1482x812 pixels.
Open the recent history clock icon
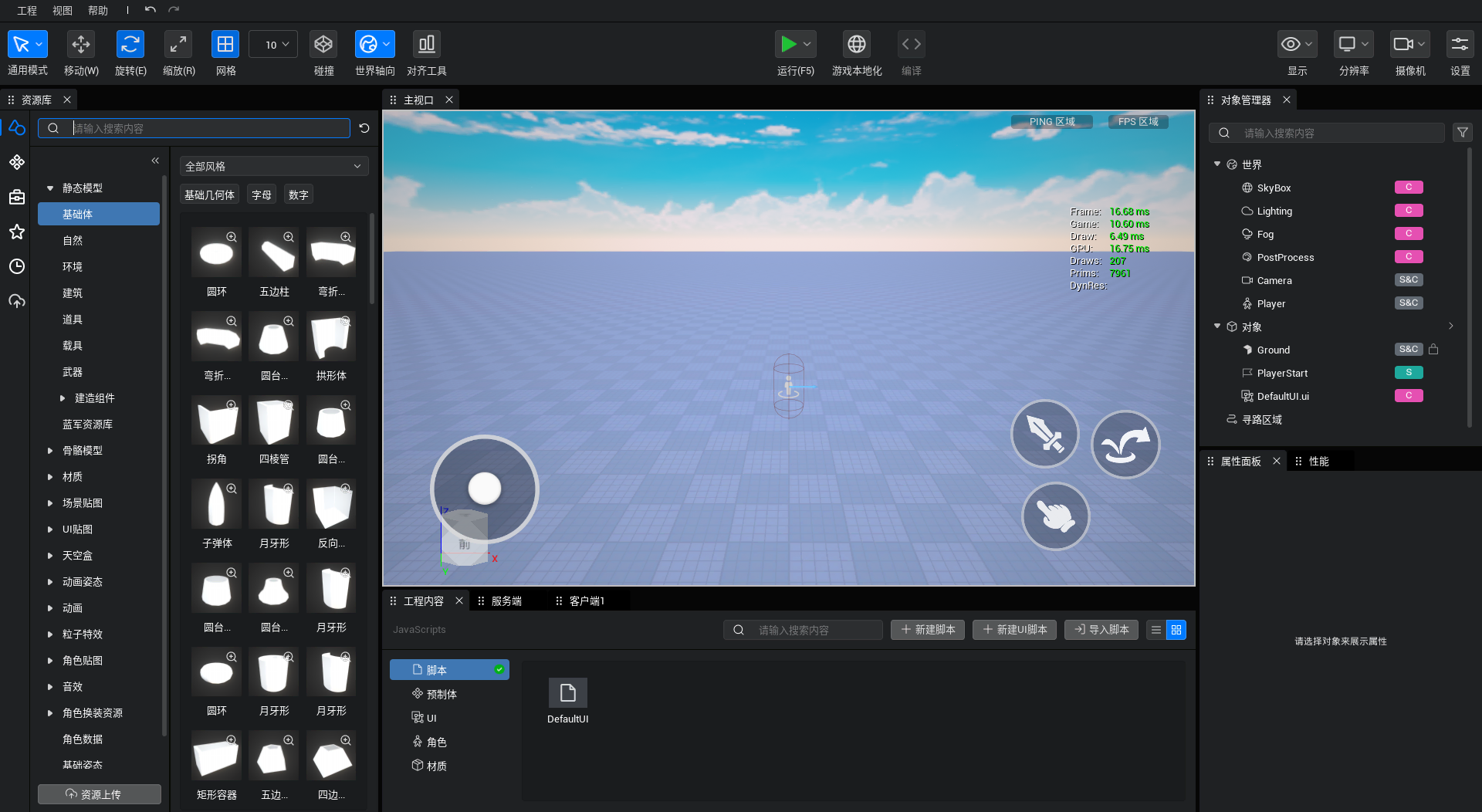click(x=17, y=266)
